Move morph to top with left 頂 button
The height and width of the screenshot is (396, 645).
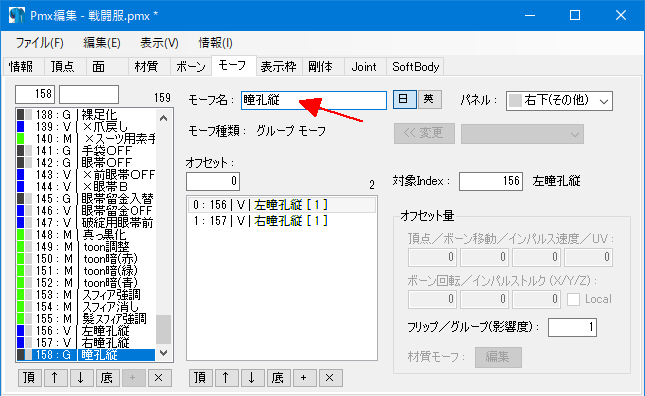click(29, 377)
